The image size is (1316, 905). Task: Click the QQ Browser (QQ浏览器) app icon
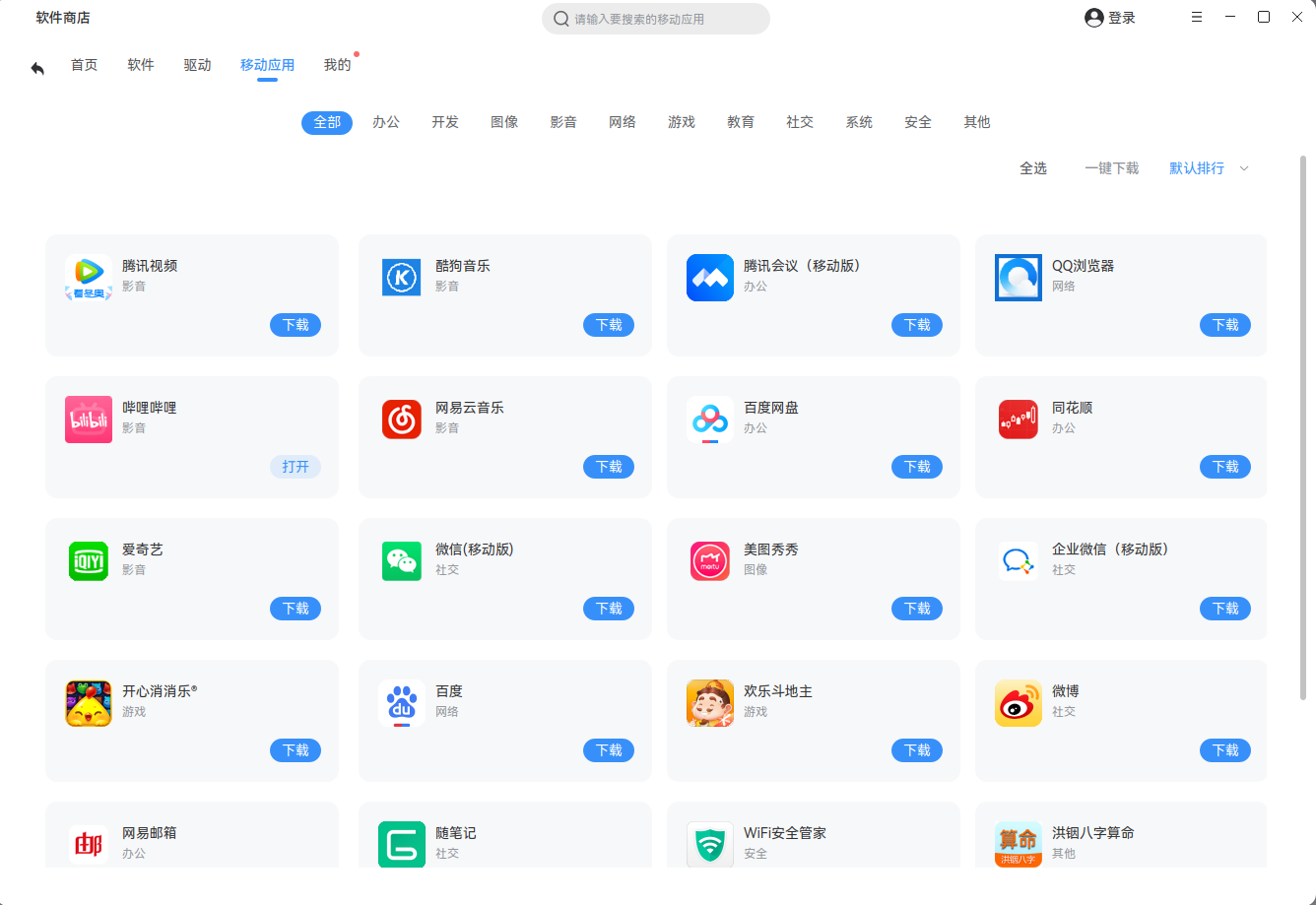click(x=1019, y=278)
